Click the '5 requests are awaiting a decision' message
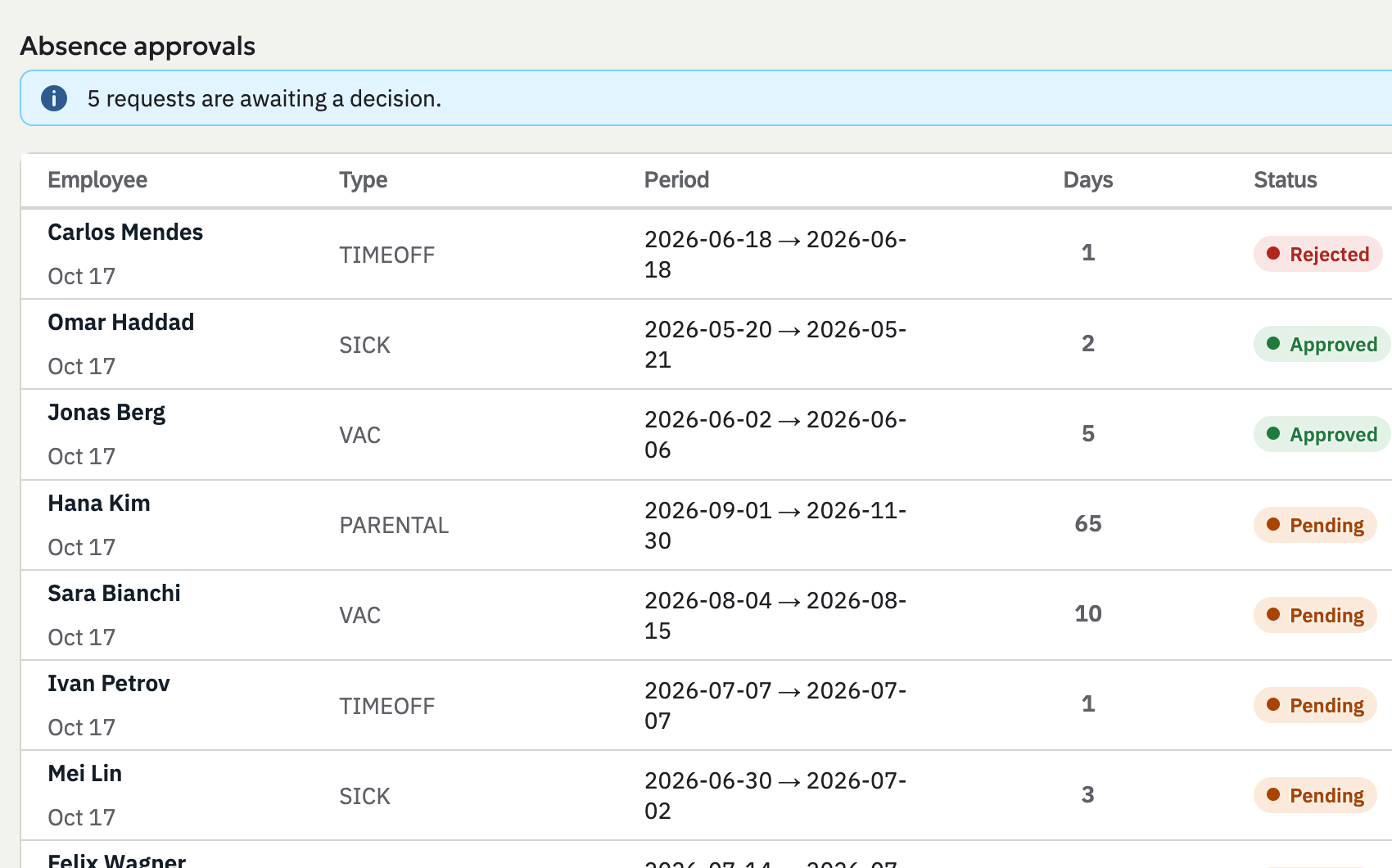The width and height of the screenshot is (1392, 868). (x=264, y=98)
